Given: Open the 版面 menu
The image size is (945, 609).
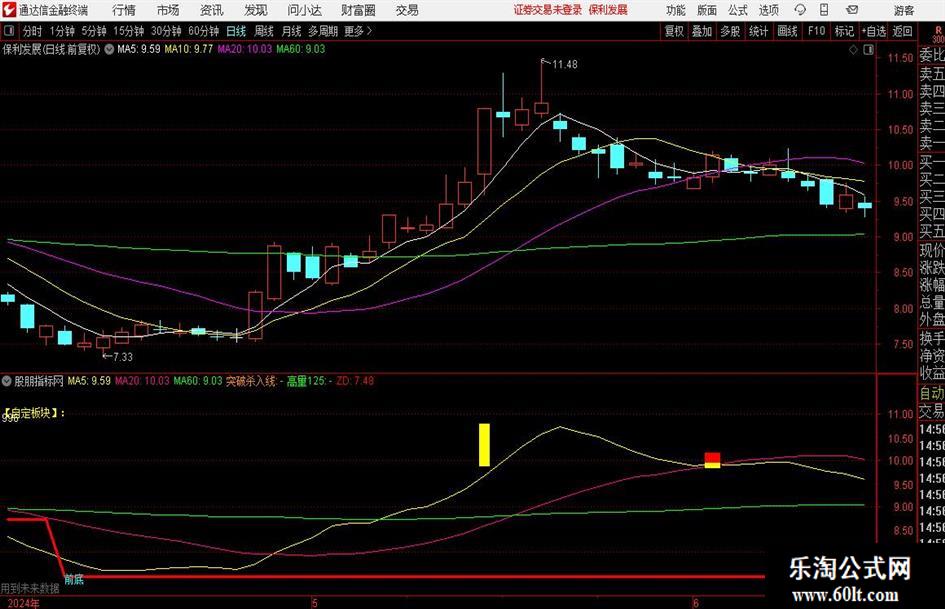Looking at the screenshot, I should 707,10.
